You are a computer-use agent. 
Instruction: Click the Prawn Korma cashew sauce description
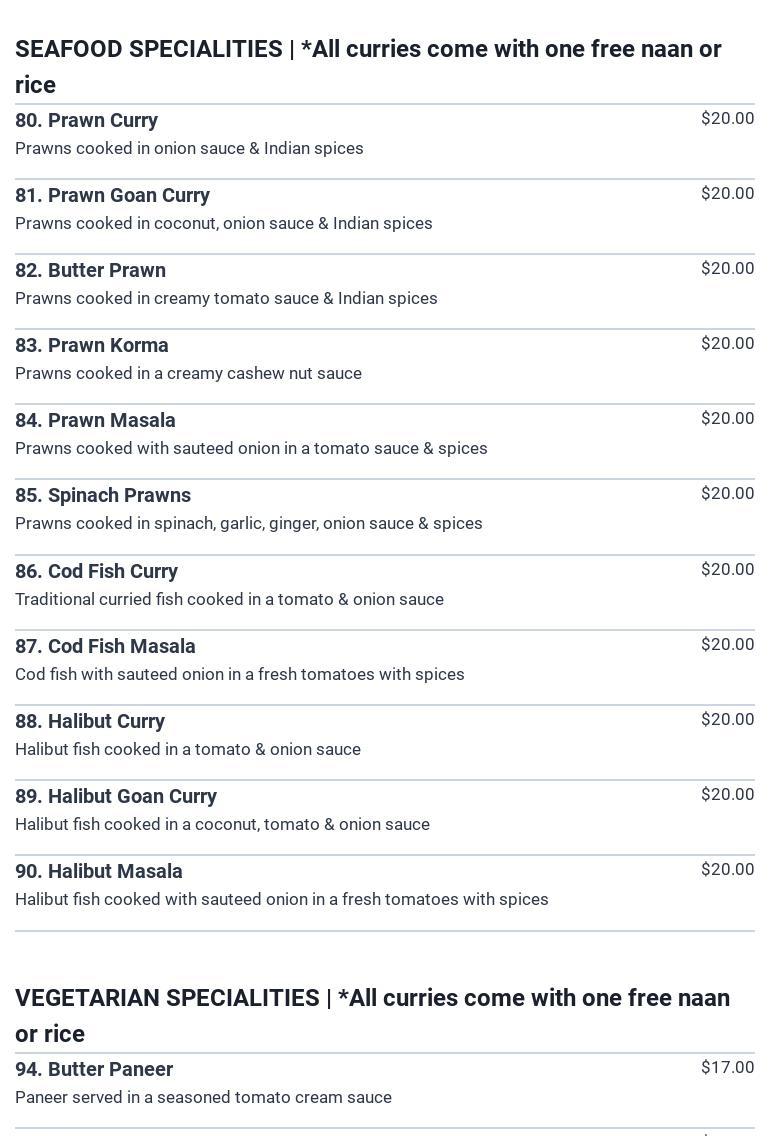click(x=188, y=373)
